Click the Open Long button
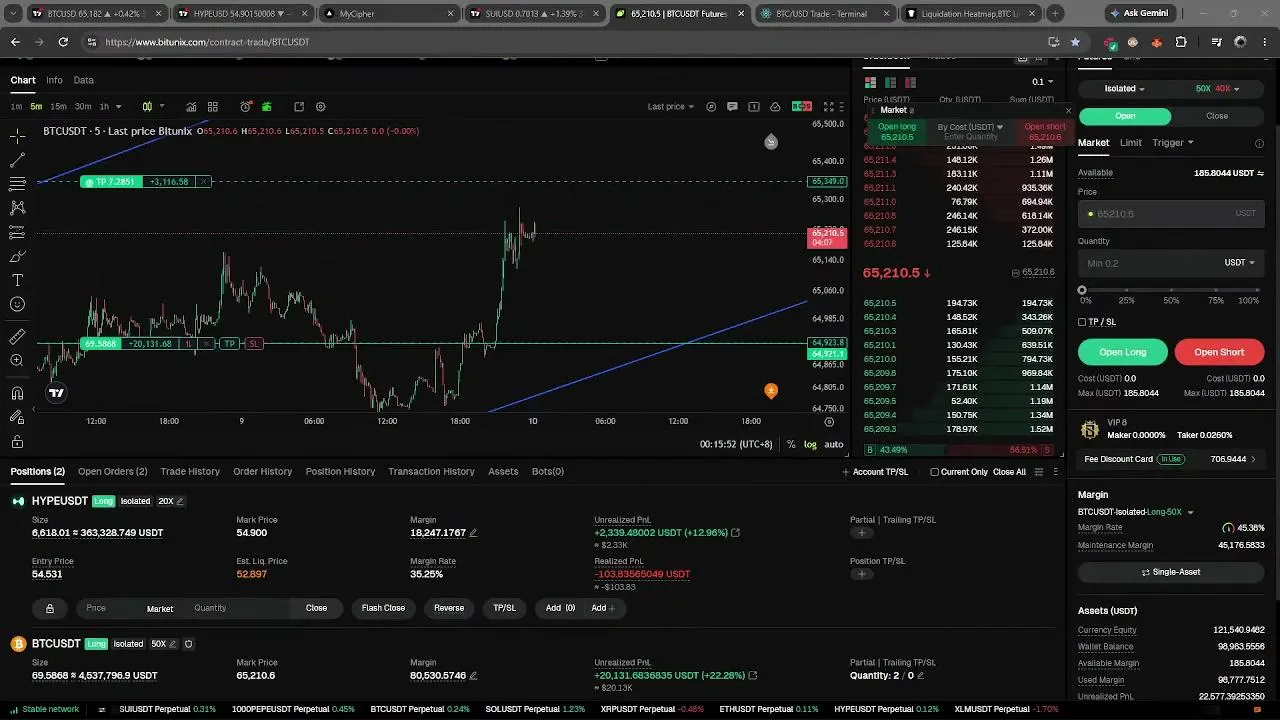Viewport: 1280px width, 720px height. click(1123, 352)
